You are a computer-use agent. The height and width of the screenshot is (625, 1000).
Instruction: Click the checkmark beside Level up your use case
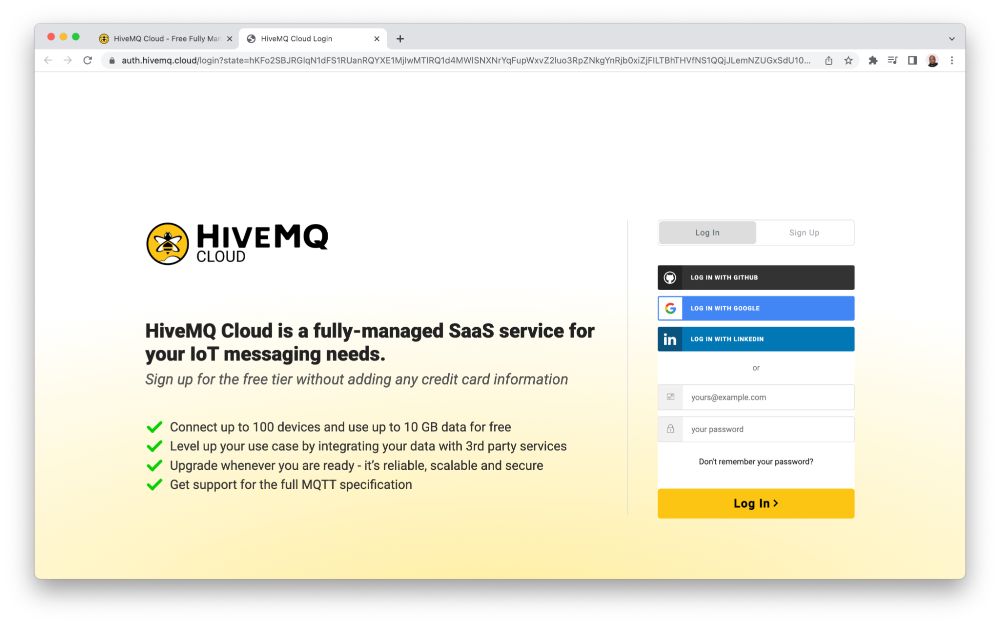pos(154,446)
